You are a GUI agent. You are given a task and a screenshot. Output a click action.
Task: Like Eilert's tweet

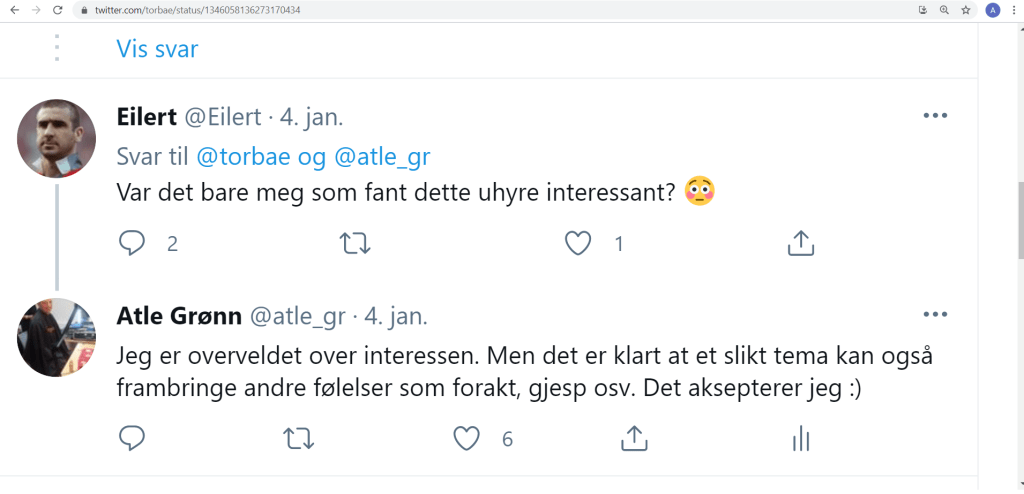pyautogui.click(x=579, y=243)
